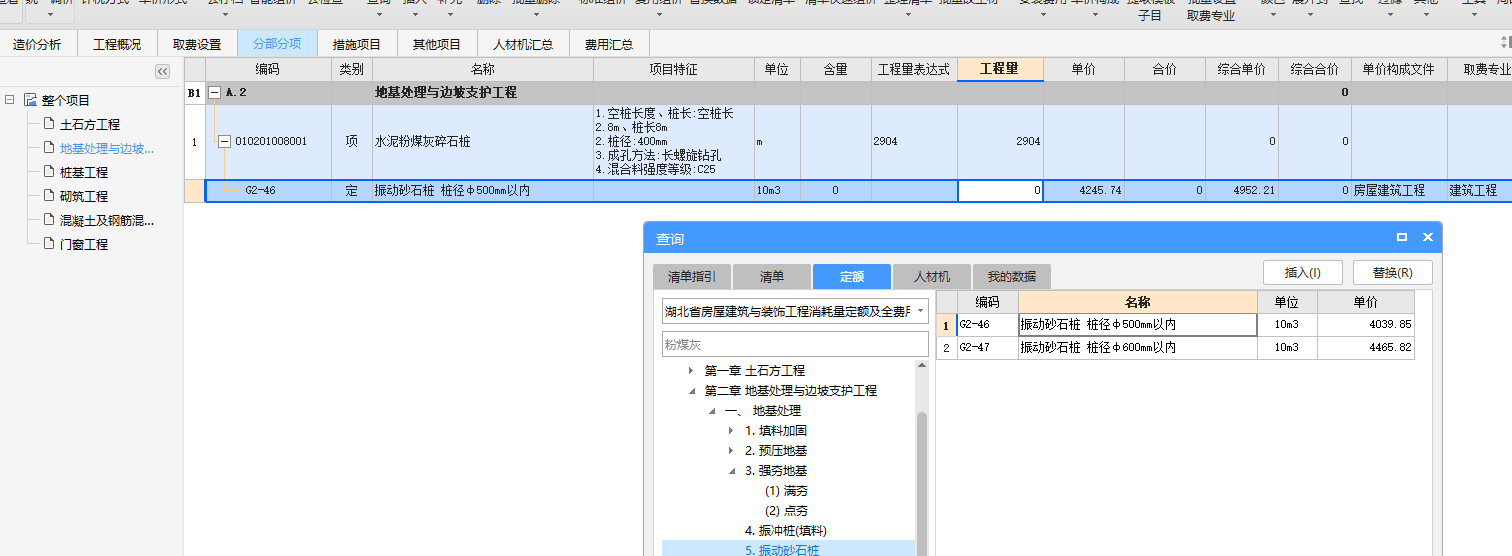1512x556 pixels.
Task: Click the 4245.74 unit price cell
Action: coord(1084,190)
